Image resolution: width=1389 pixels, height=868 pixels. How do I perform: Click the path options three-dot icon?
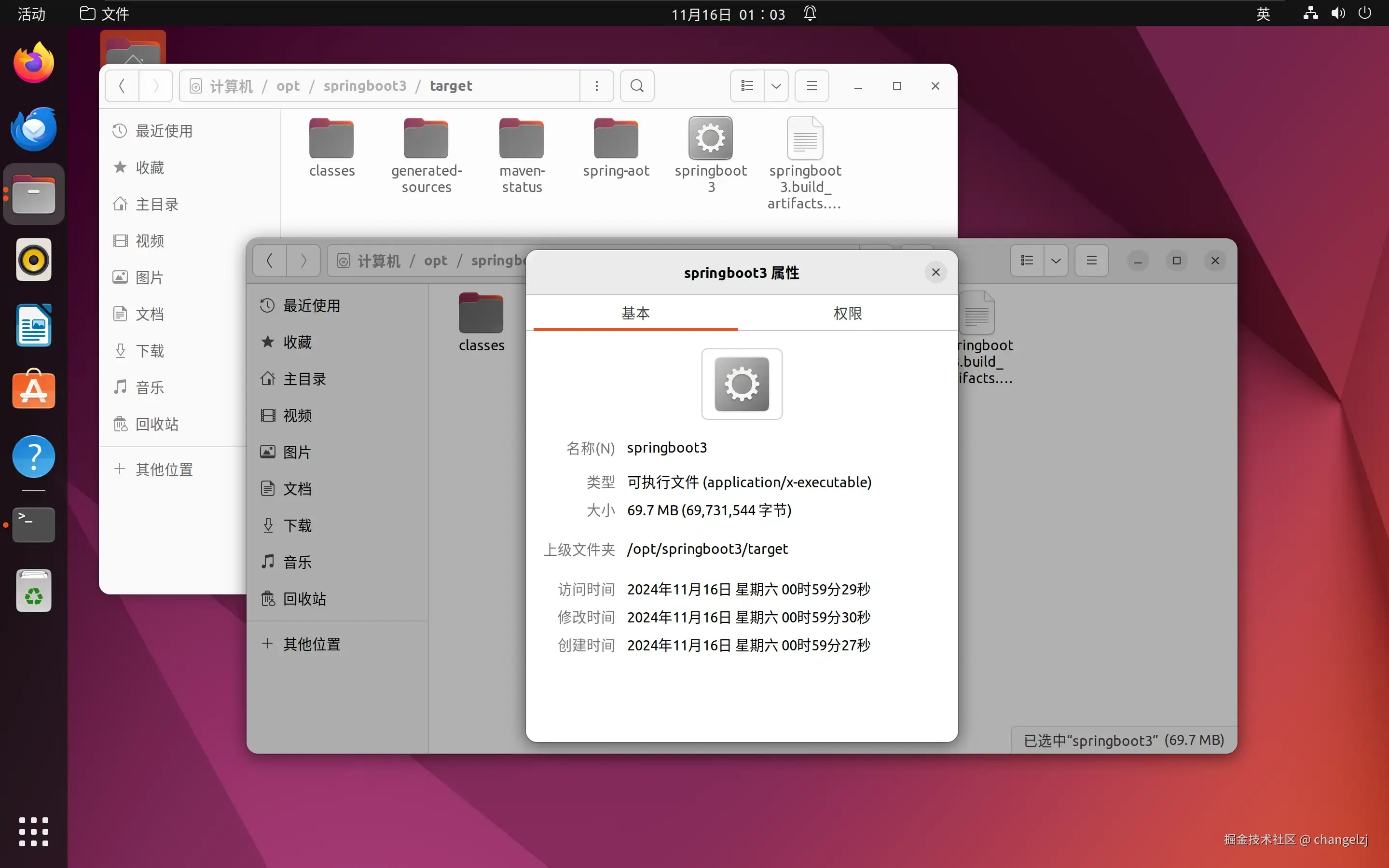point(596,86)
